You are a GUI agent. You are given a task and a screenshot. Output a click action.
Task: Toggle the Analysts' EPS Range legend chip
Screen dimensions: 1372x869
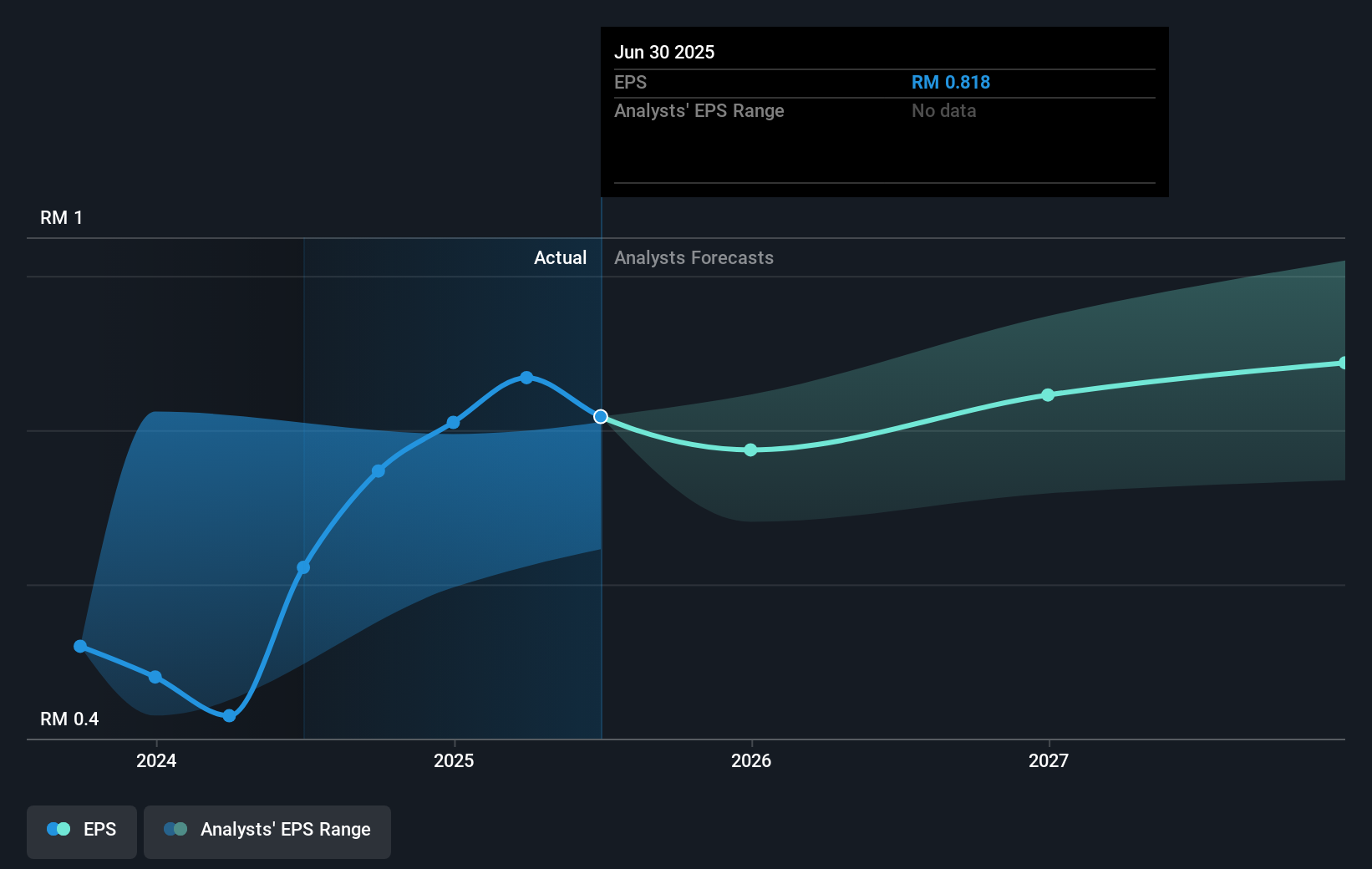tap(267, 831)
